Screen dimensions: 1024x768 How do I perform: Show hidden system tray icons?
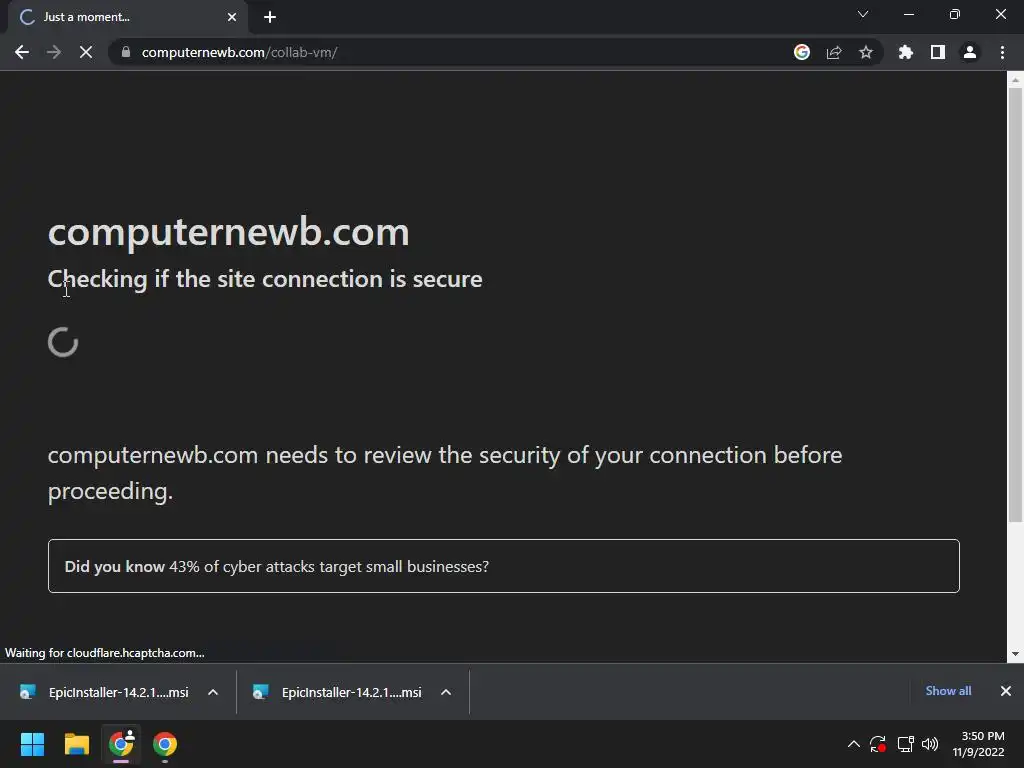click(854, 744)
